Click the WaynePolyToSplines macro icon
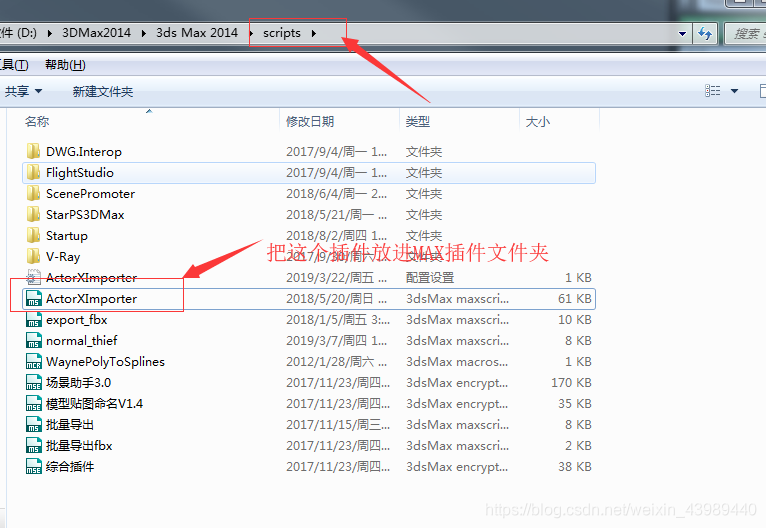This screenshot has width=766, height=528. pyautogui.click(x=33, y=361)
